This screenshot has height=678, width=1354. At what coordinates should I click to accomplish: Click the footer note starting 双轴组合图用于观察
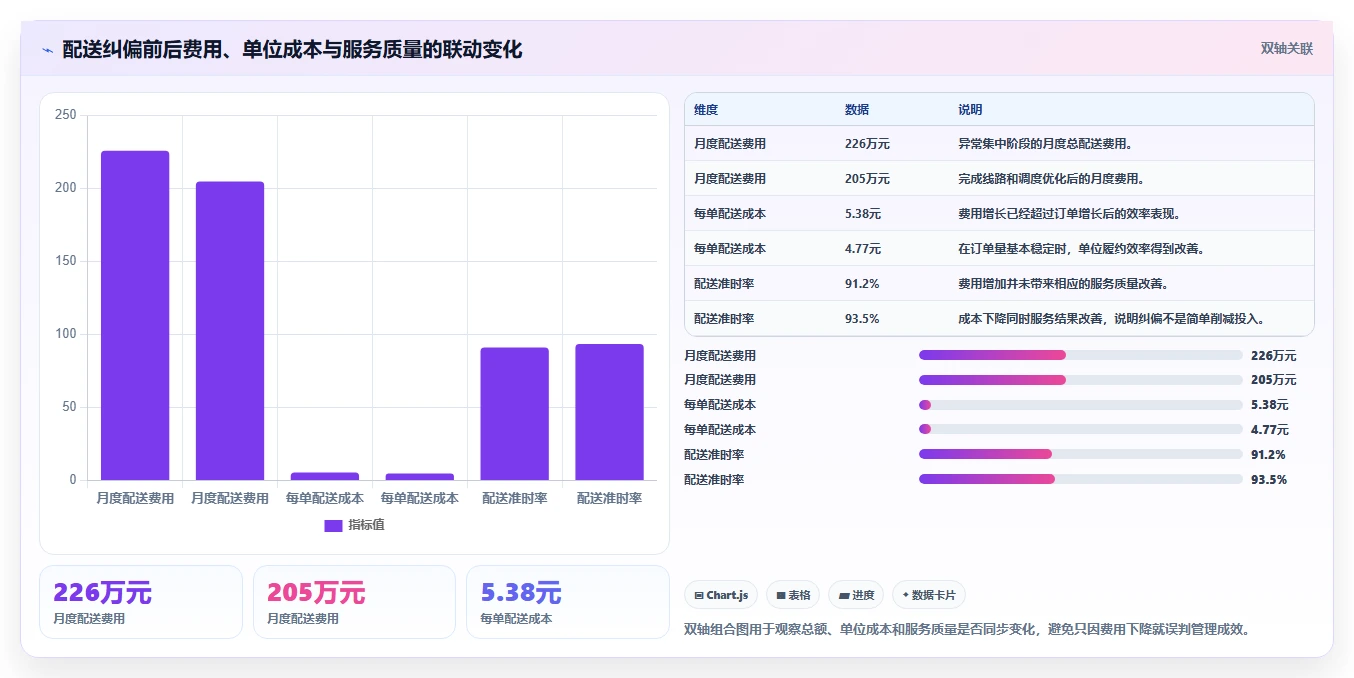[967, 629]
